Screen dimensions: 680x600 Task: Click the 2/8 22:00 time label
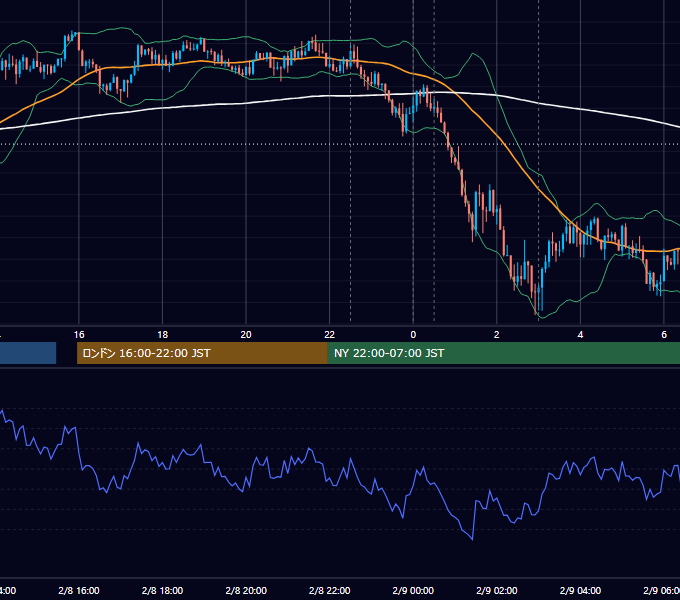330,590
